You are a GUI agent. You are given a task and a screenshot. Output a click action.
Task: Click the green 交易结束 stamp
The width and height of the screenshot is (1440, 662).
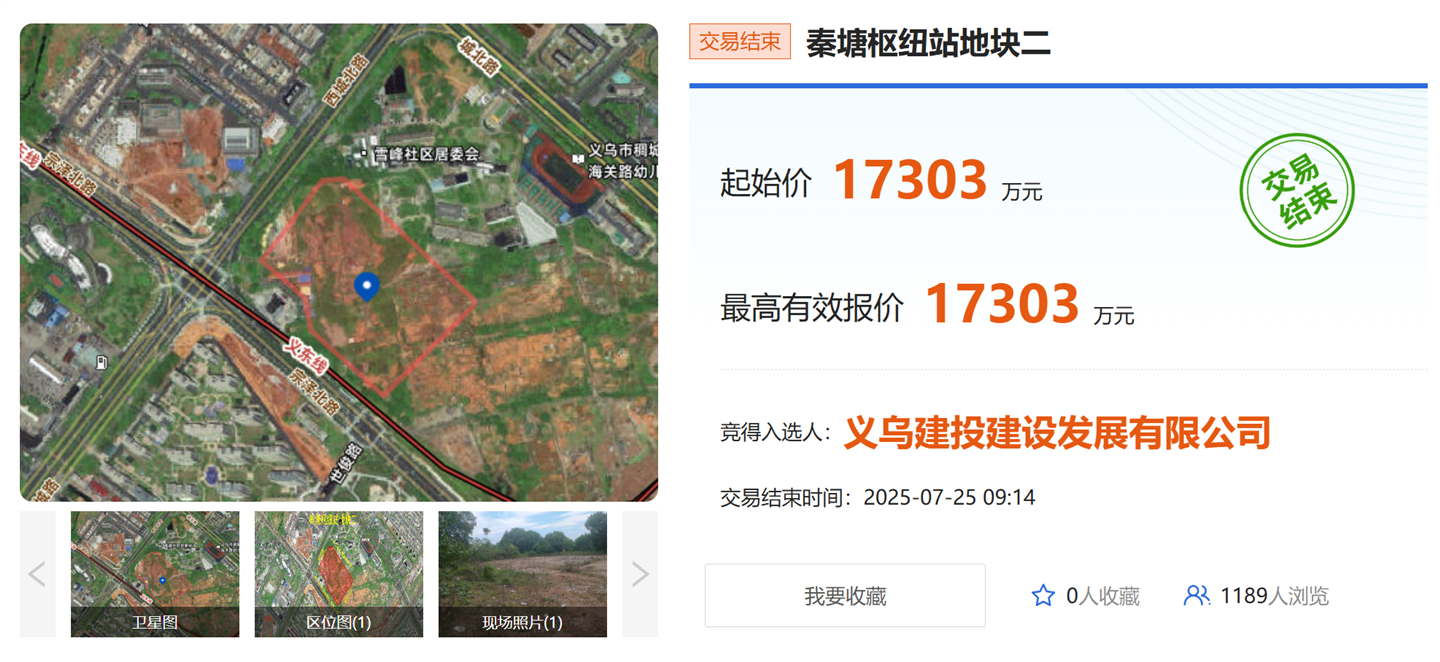[1297, 190]
